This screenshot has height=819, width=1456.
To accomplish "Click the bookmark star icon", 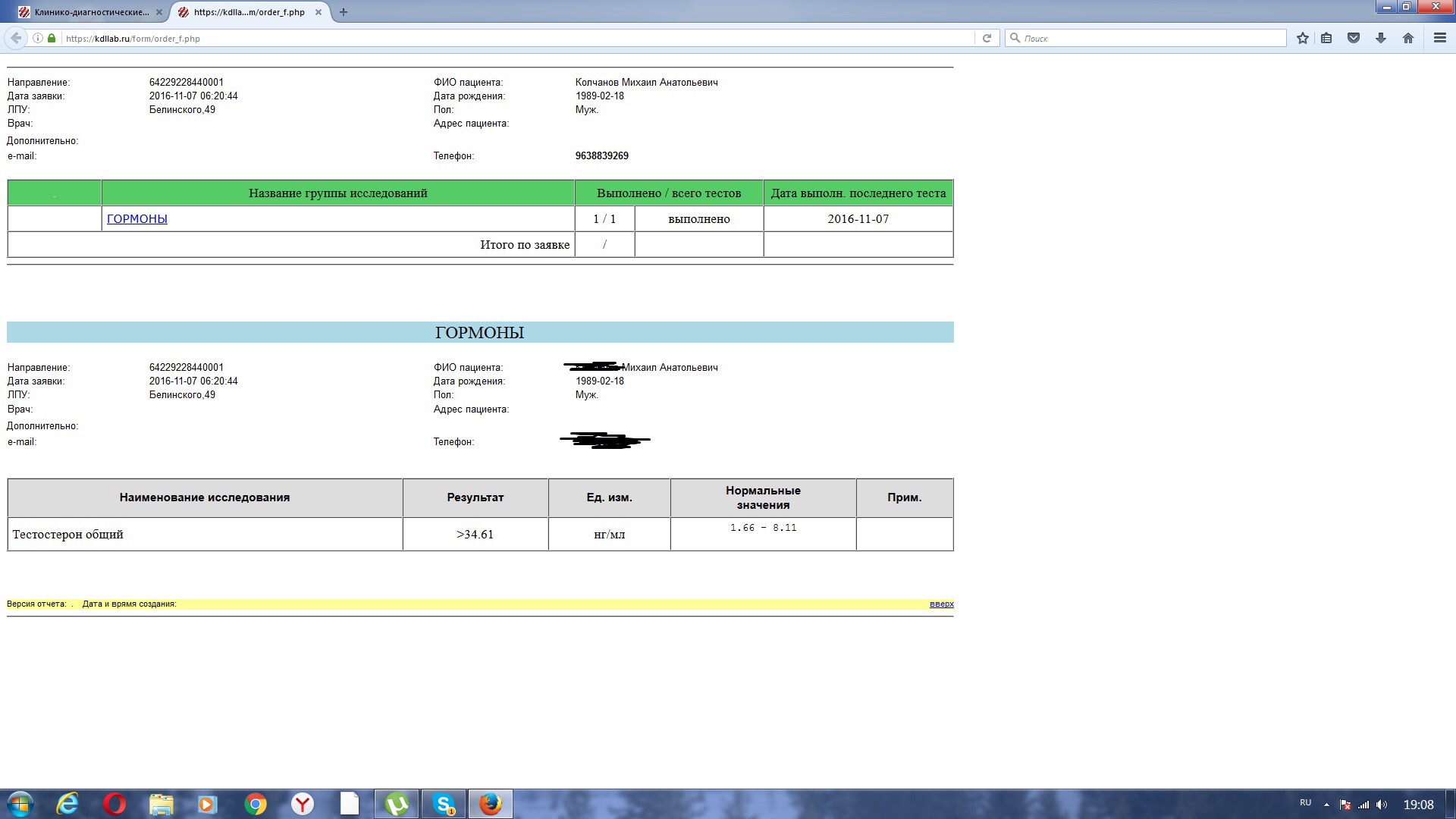I will coord(1302,38).
